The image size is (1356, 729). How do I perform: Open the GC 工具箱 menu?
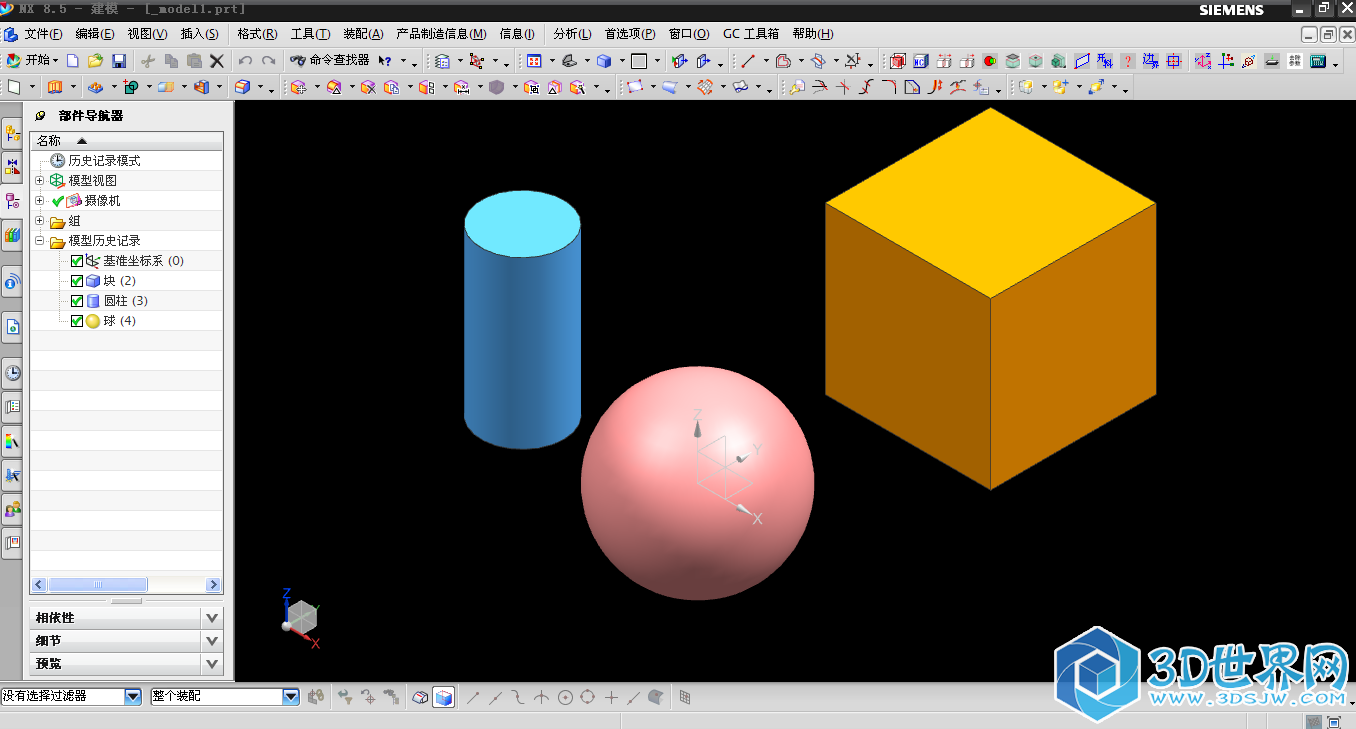(751, 34)
